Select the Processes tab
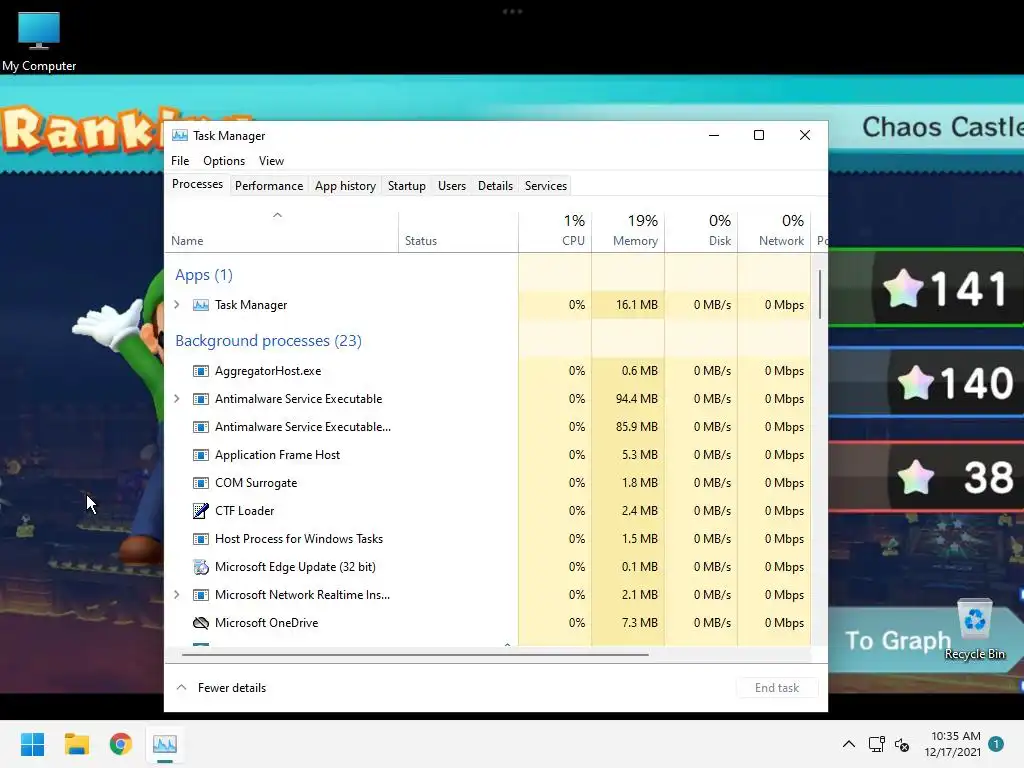The width and height of the screenshot is (1024, 768). point(197,184)
